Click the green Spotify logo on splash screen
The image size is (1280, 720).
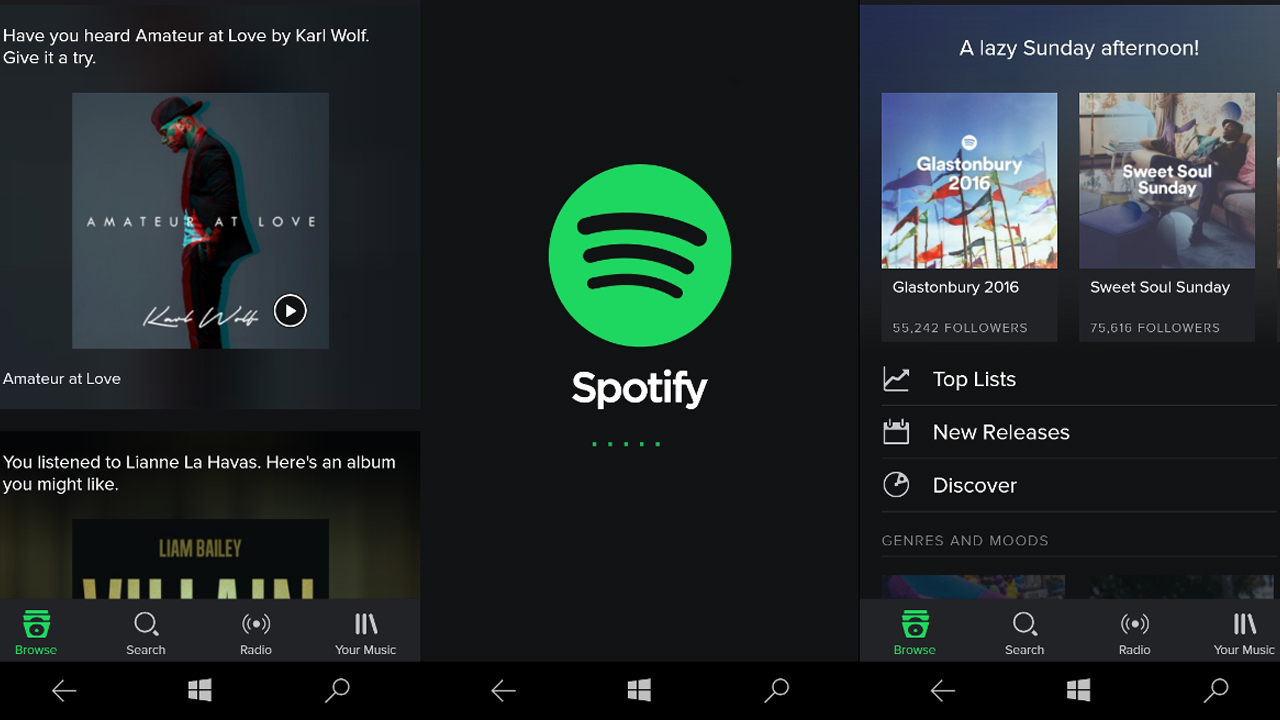(x=640, y=256)
